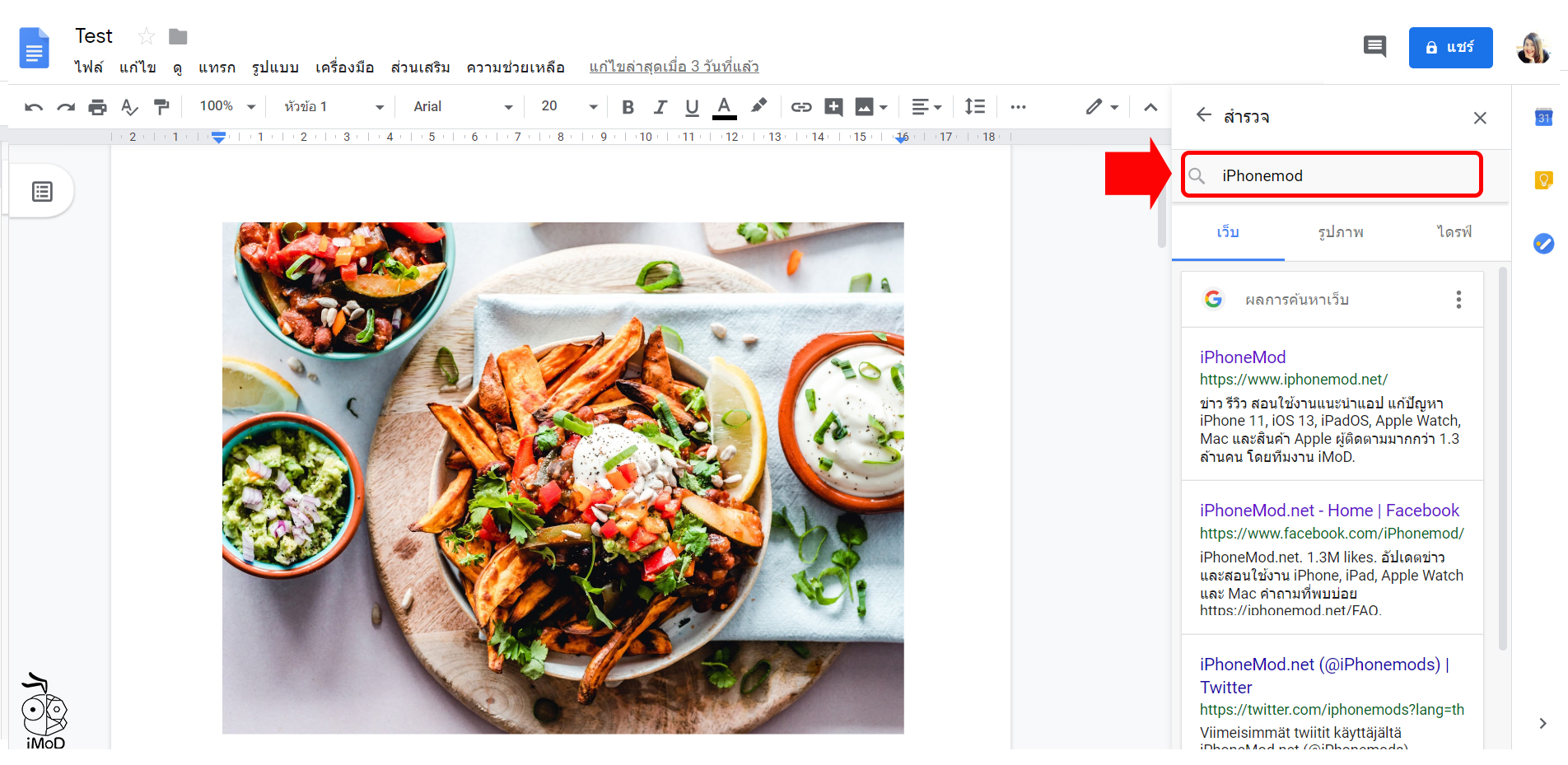This screenshot has height=765, width=1568.
Task: Select the paint format tool
Action: [x=161, y=106]
